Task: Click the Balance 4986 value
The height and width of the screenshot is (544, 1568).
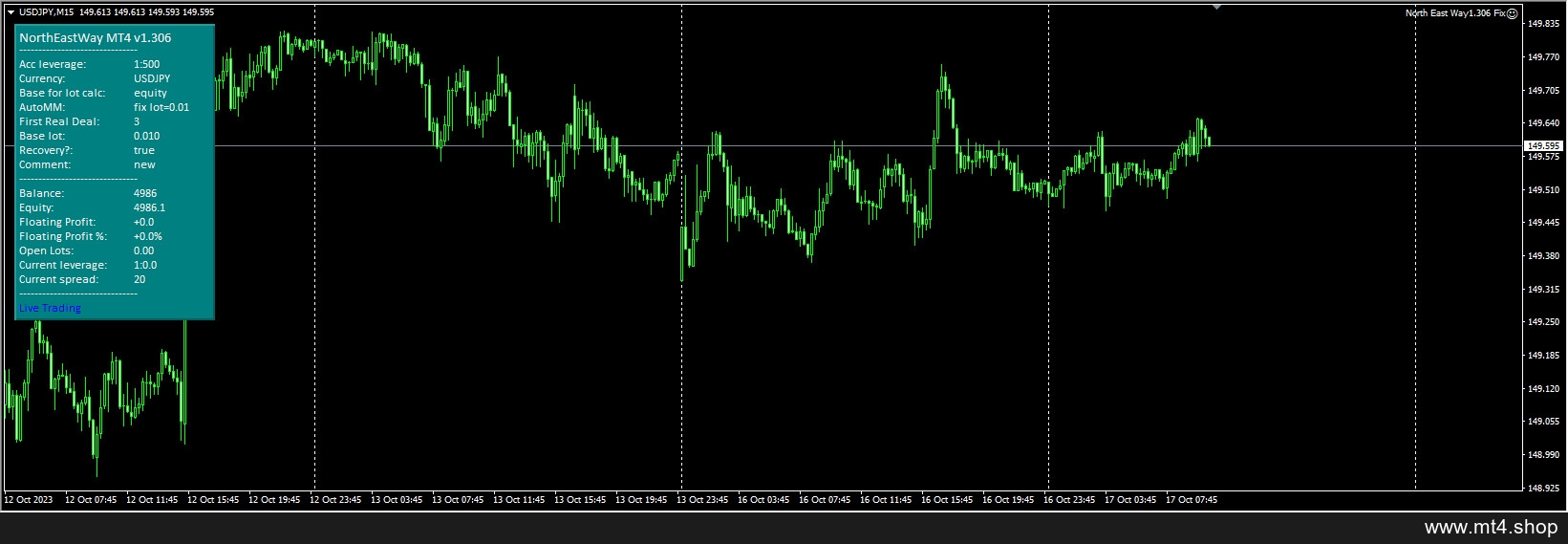Action: click(145, 193)
